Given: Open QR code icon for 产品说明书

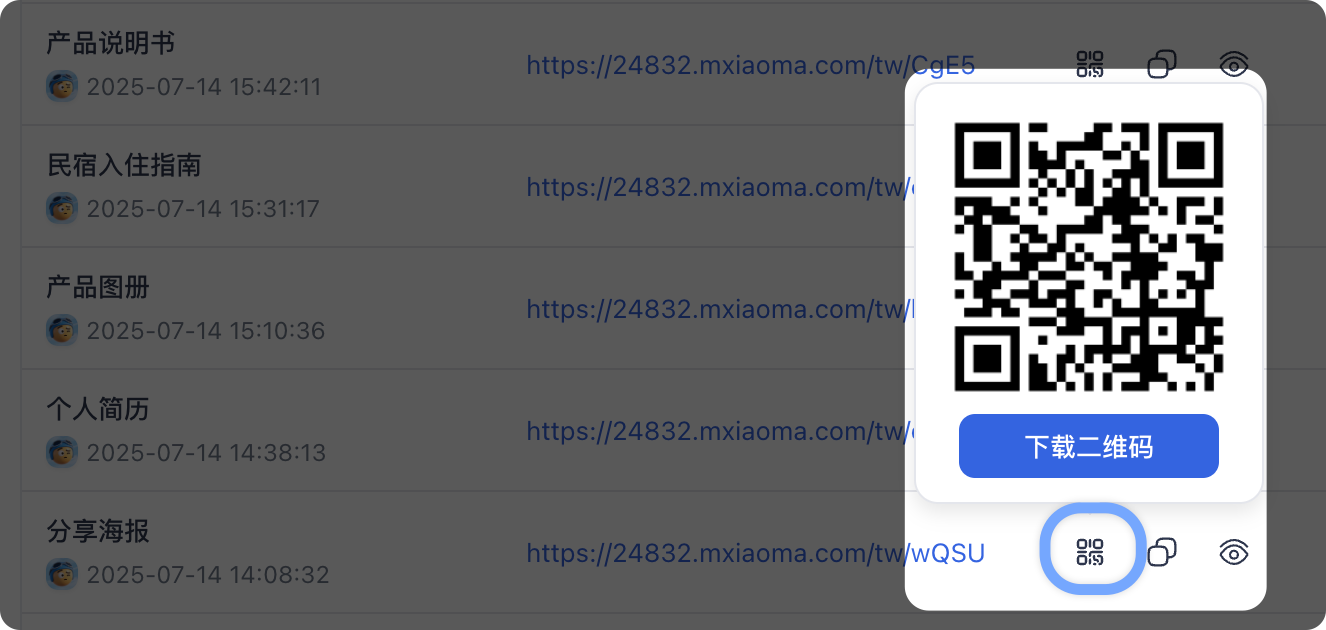Looking at the screenshot, I should coord(1090,65).
